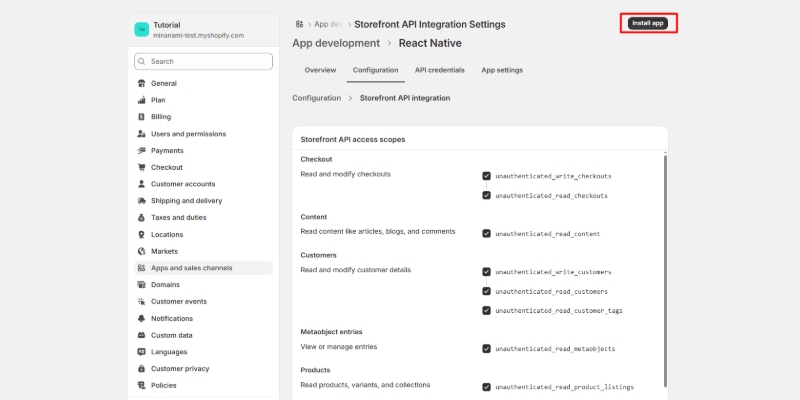Screen dimensions: 800x400
Task: Click the Locations pin icon
Action: click(141, 234)
